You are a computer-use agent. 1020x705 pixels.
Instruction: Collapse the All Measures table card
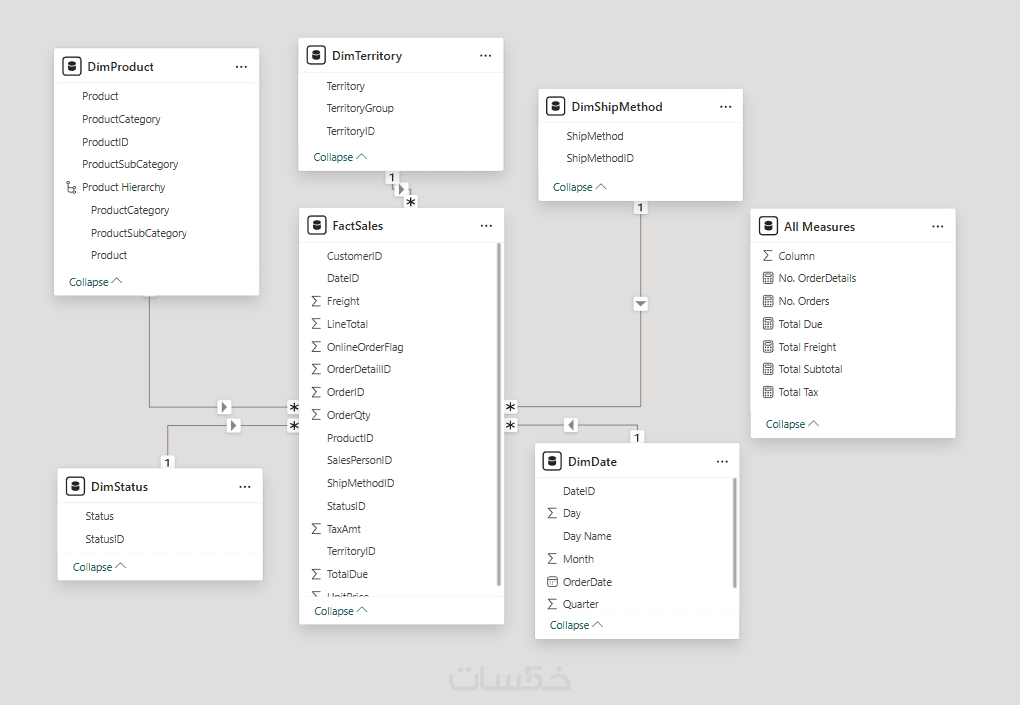[792, 424]
